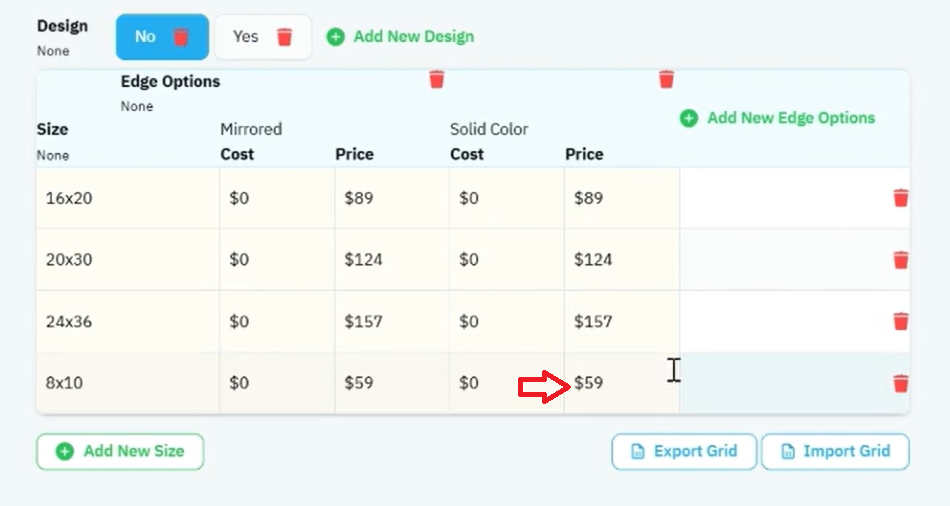Delete the 16x20 size row

click(x=900, y=198)
